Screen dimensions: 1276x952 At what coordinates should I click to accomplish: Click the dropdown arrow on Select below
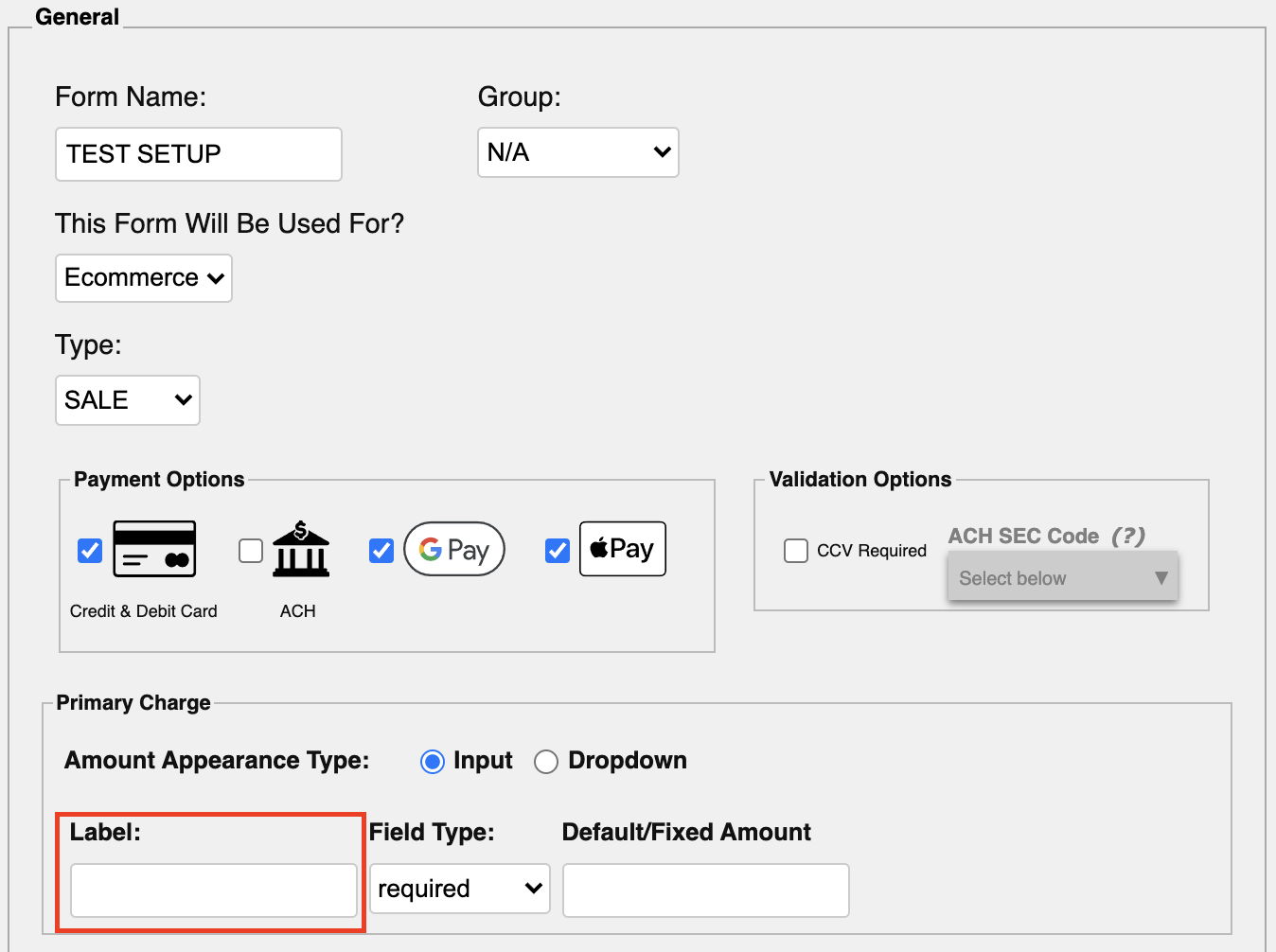pos(1161,577)
